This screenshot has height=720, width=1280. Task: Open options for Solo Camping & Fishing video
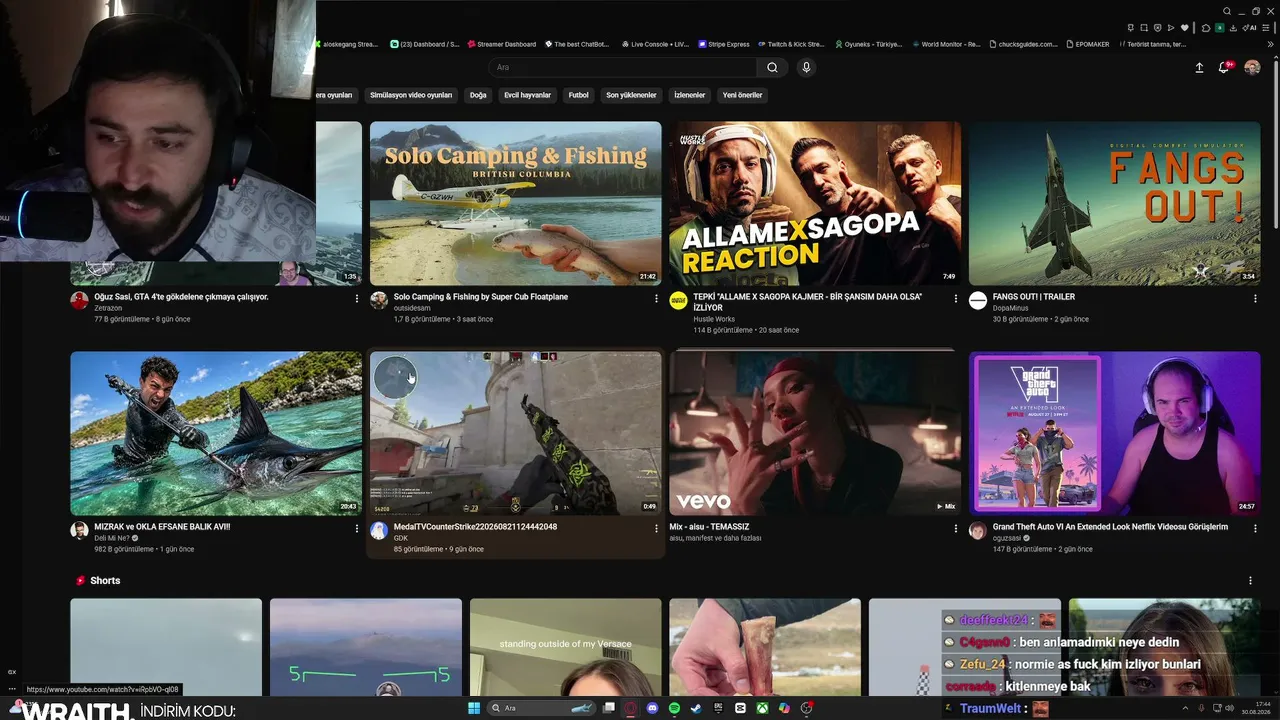tap(656, 298)
